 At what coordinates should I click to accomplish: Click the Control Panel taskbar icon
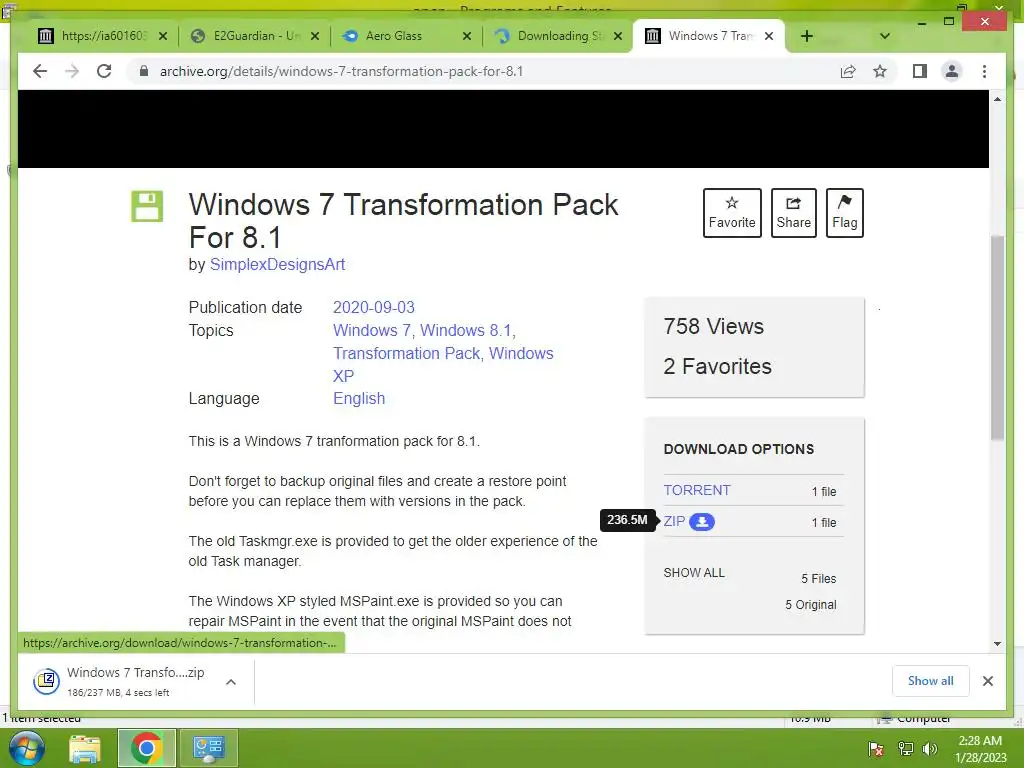click(208, 748)
